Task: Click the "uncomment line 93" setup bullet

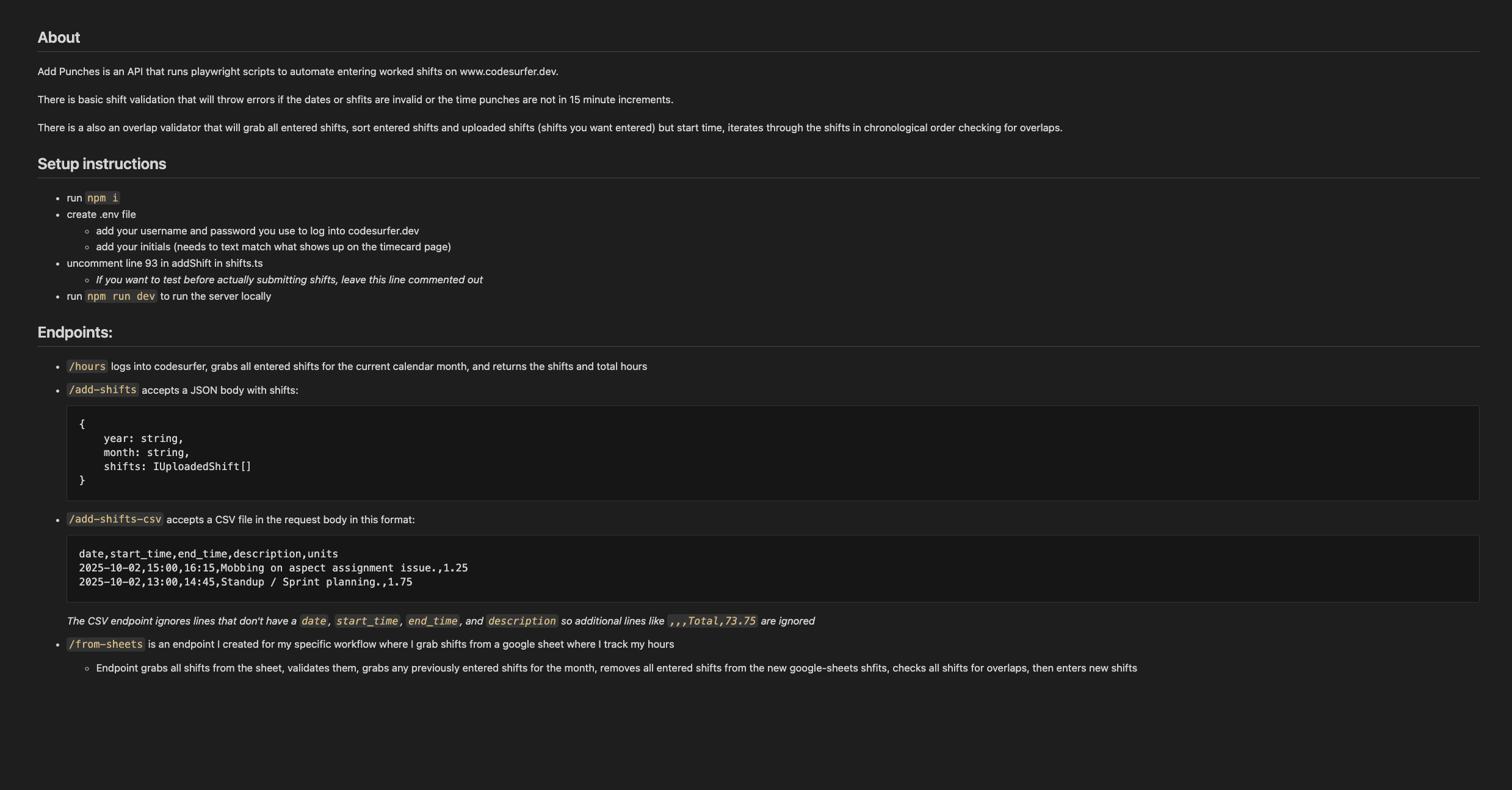Action: coord(165,263)
